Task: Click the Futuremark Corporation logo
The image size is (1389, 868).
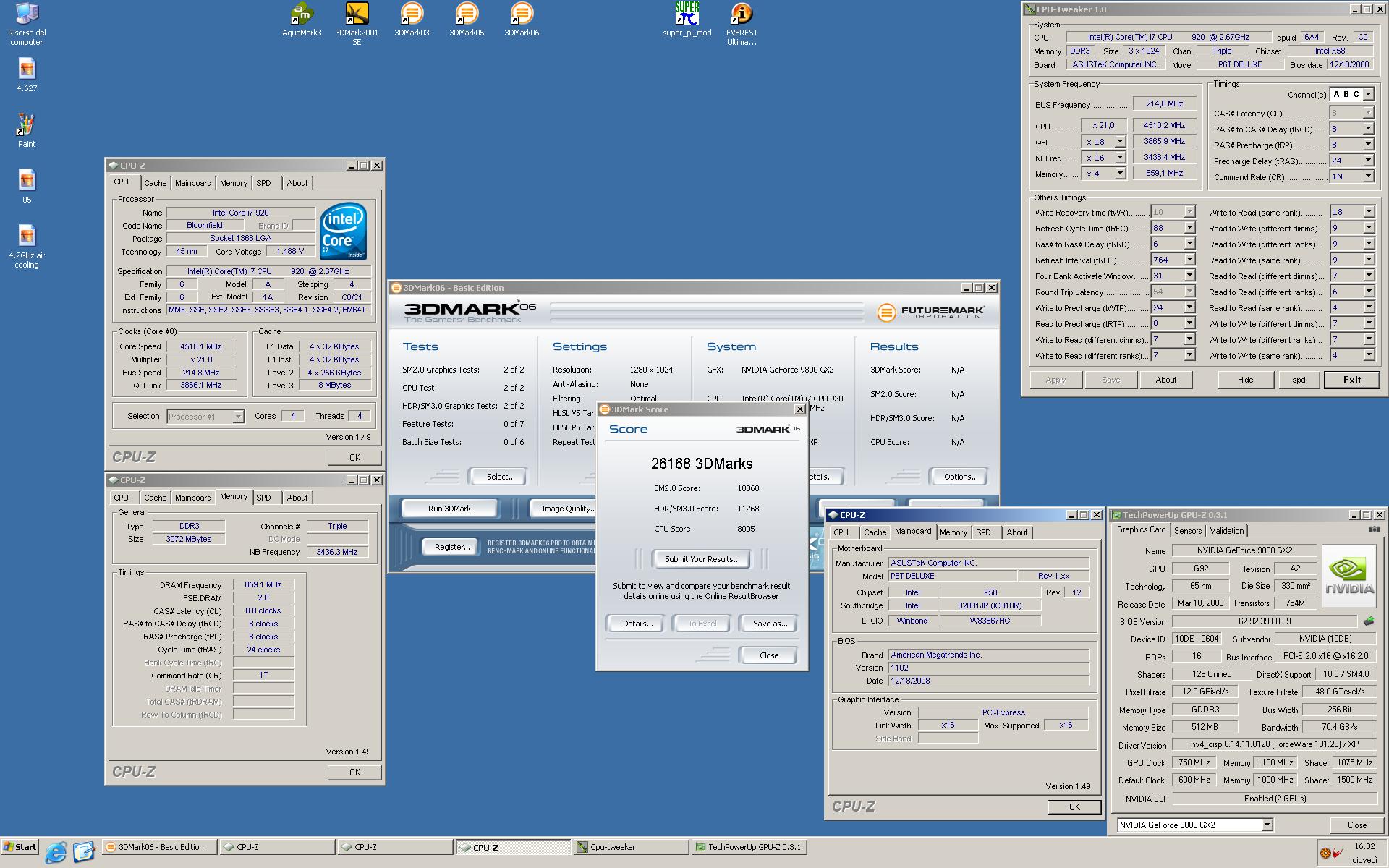Action: point(930,312)
